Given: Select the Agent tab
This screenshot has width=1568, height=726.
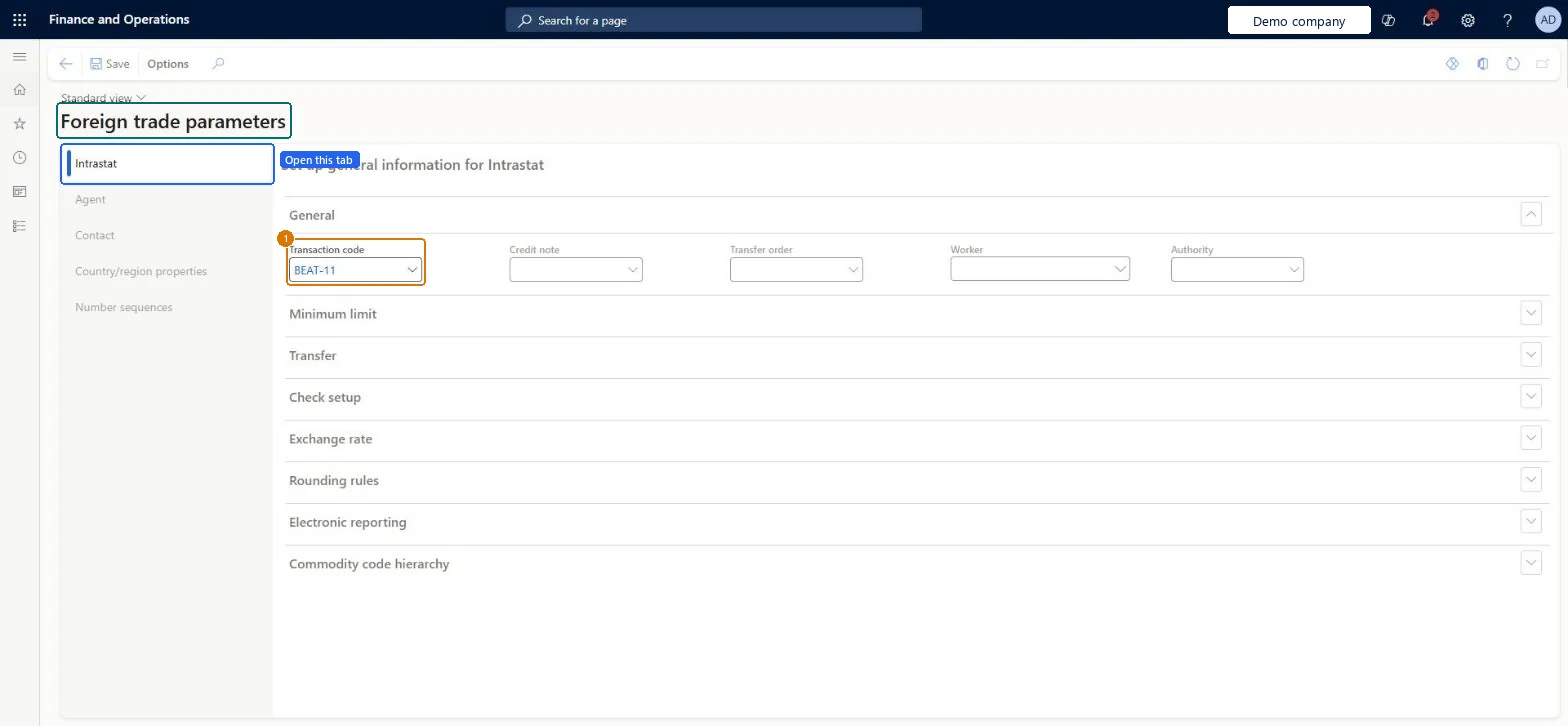Looking at the screenshot, I should click(x=167, y=200).
